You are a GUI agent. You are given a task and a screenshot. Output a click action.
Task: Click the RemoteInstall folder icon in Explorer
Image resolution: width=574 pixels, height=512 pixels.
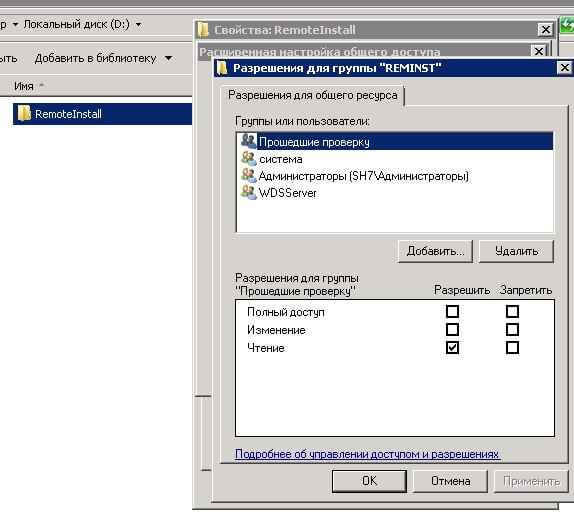(25, 113)
